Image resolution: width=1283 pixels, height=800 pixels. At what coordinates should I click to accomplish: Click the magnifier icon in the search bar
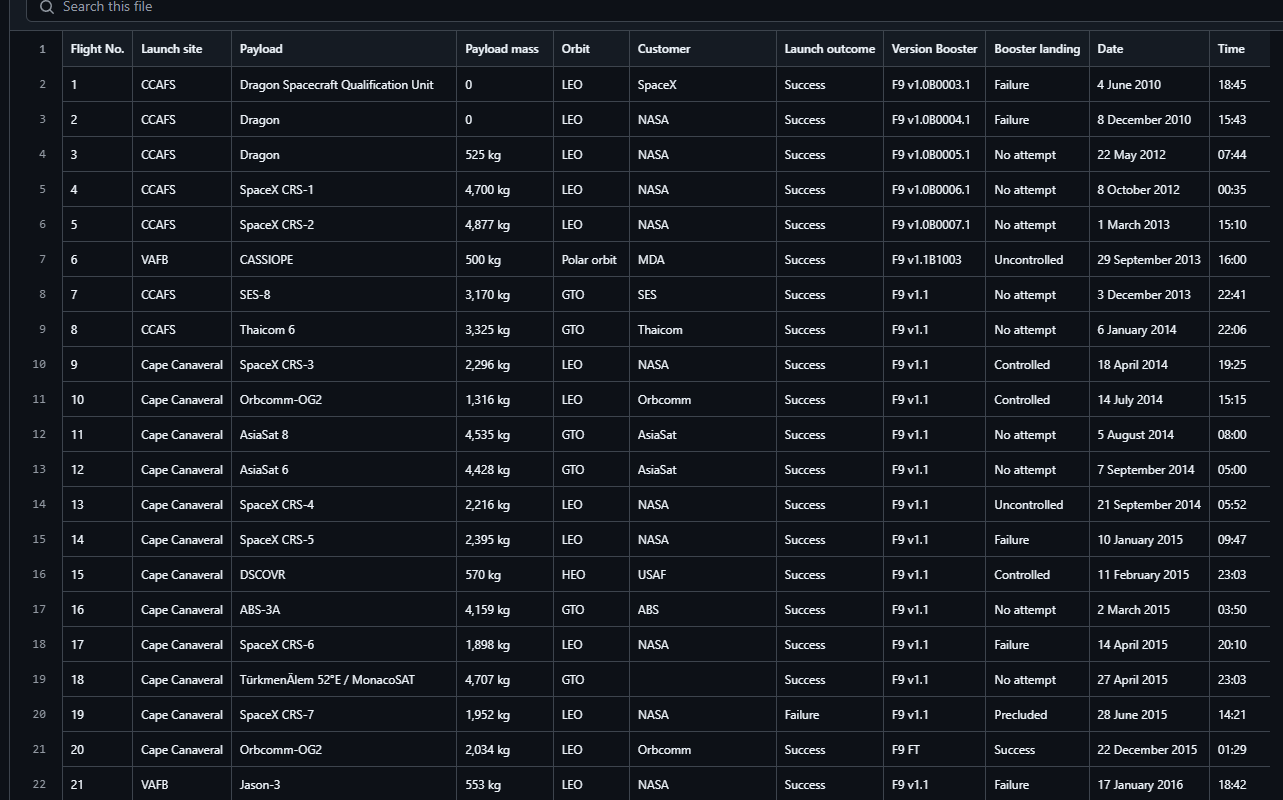tap(46, 7)
